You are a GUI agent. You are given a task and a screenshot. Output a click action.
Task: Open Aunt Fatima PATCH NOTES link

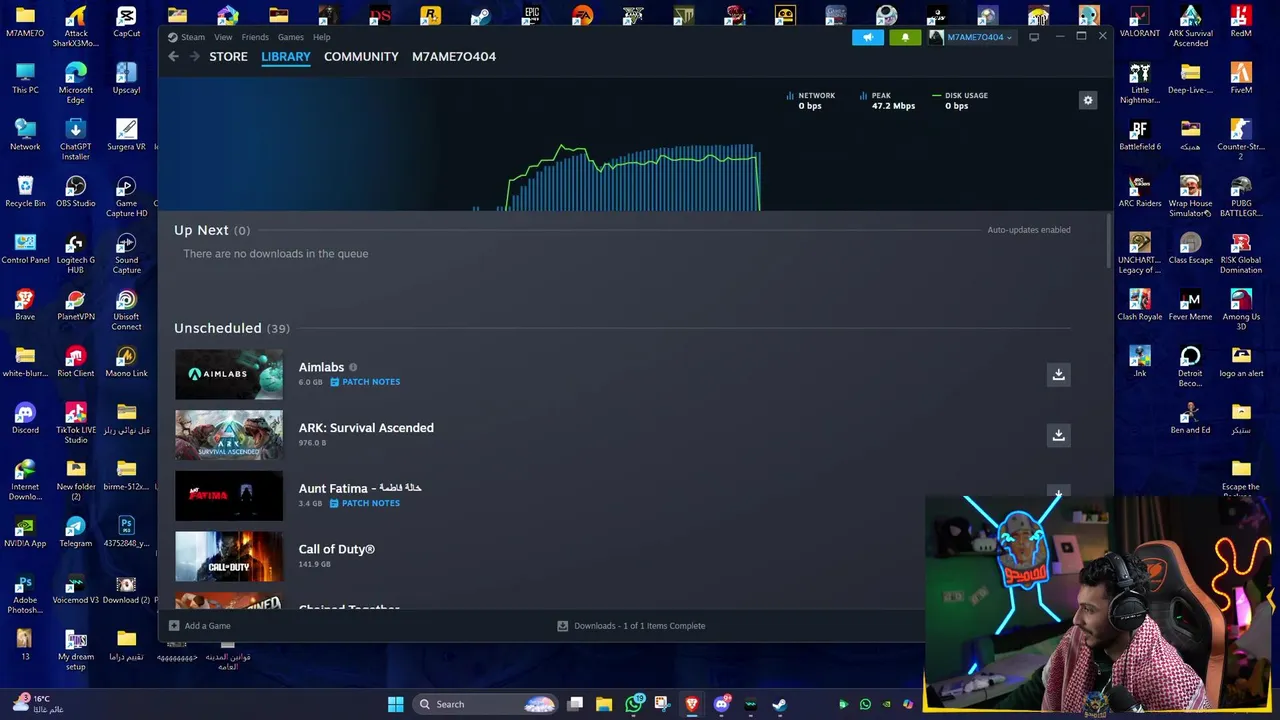coord(365,503)
